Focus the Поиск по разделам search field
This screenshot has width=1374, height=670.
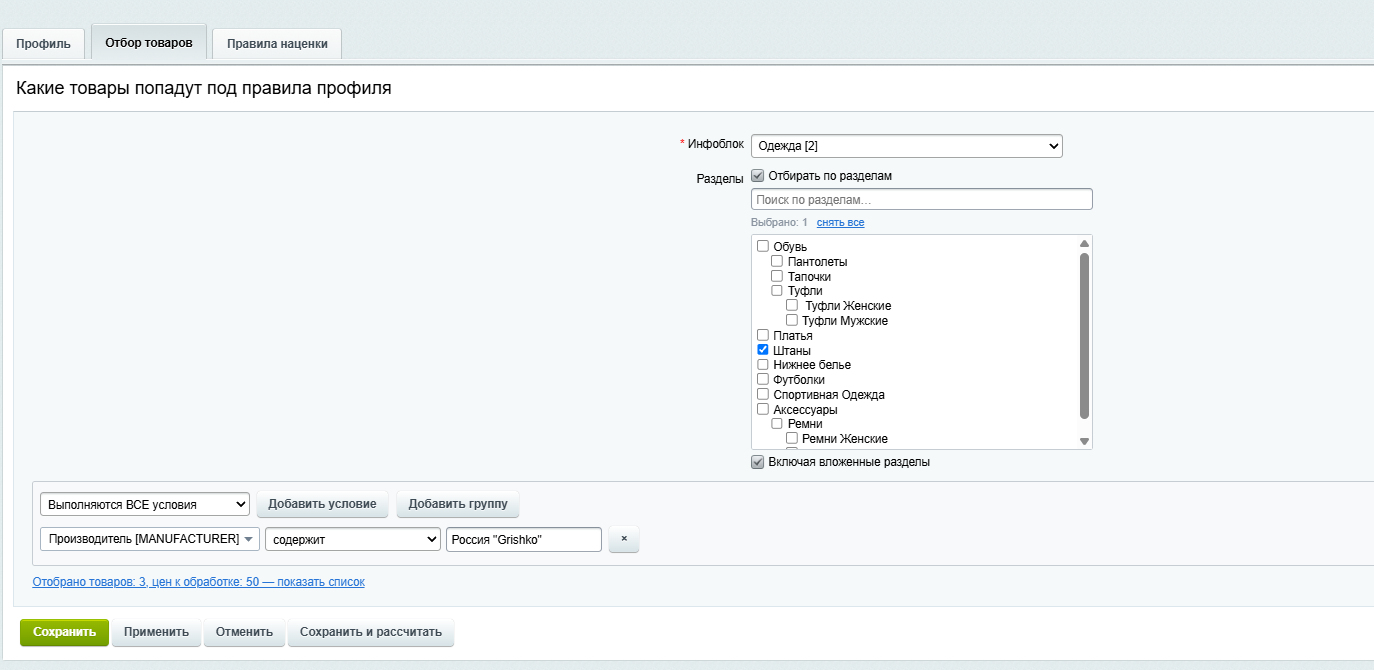tap(922, 200)
